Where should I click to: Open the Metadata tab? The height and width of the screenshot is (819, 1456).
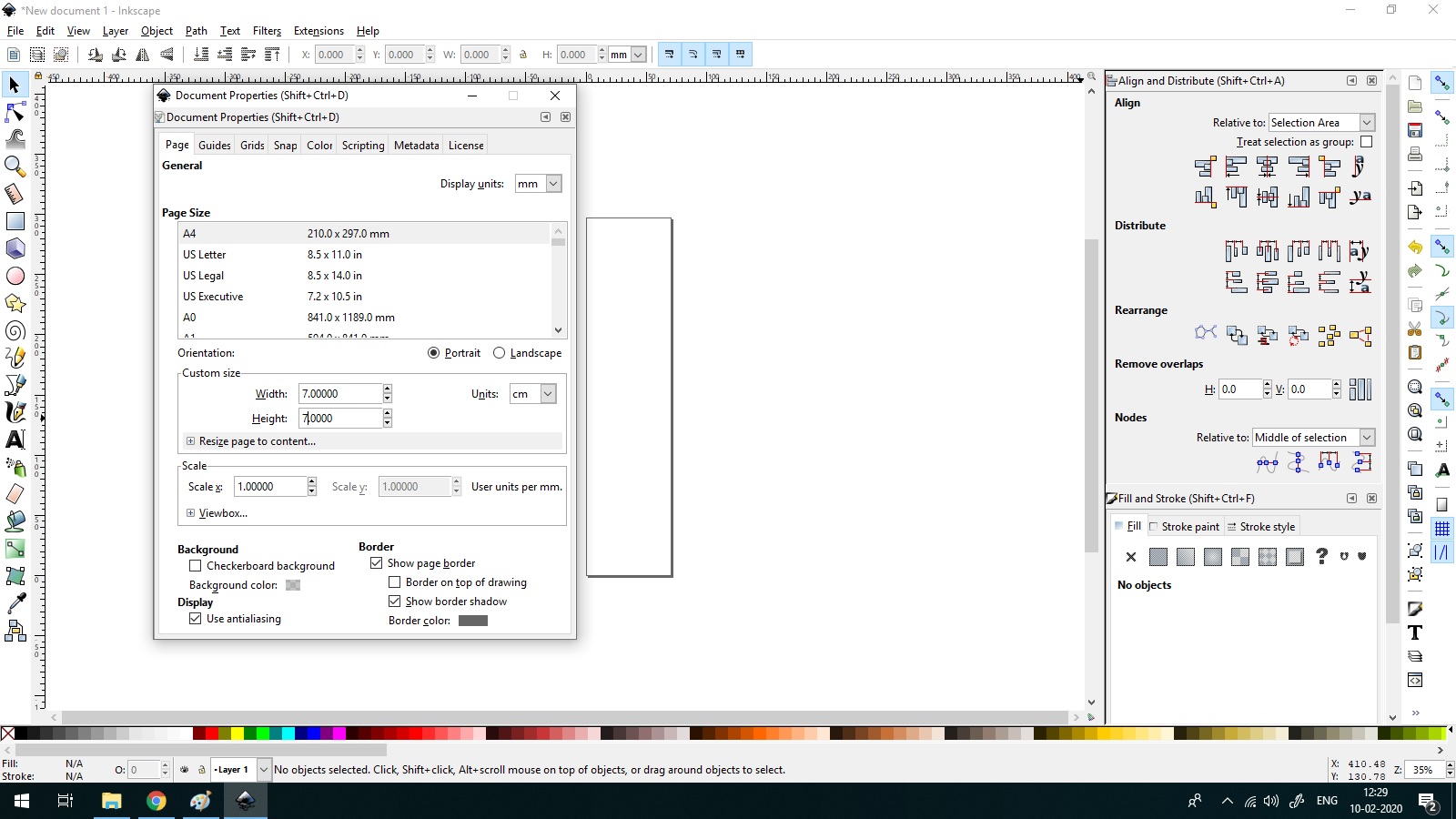(x=416, y=146)
